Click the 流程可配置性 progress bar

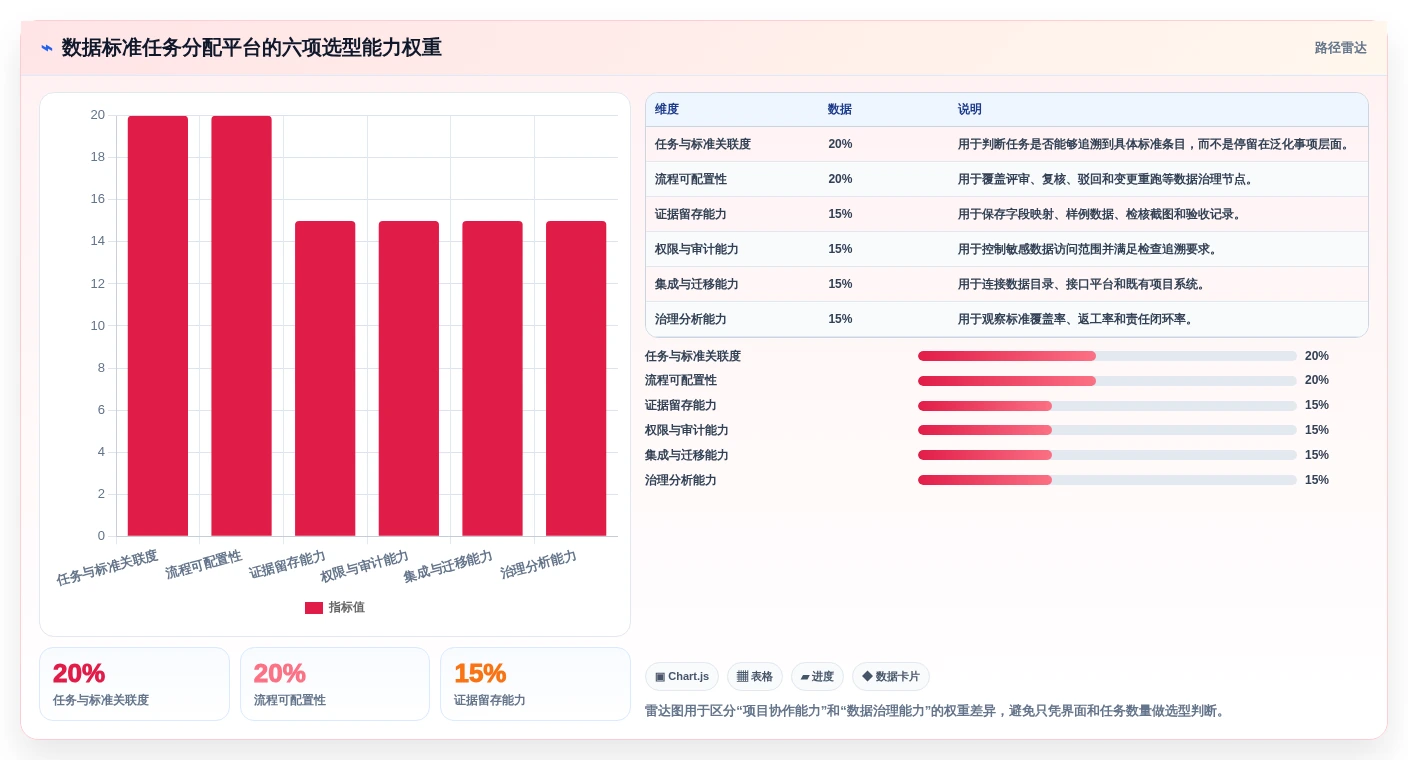1107,381
